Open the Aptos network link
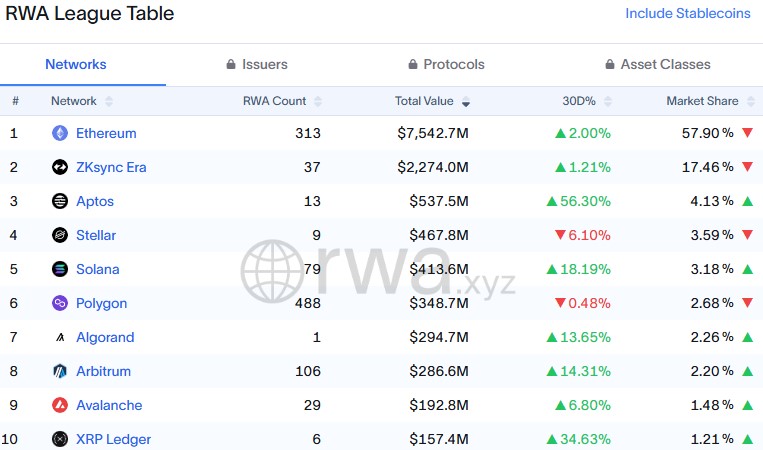The width and height of the screenshot is (763, 450). (95, 201)
